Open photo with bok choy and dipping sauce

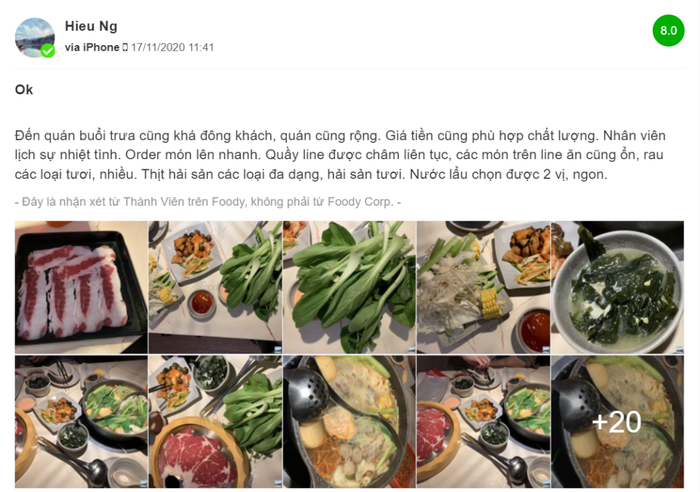[215, 288]
